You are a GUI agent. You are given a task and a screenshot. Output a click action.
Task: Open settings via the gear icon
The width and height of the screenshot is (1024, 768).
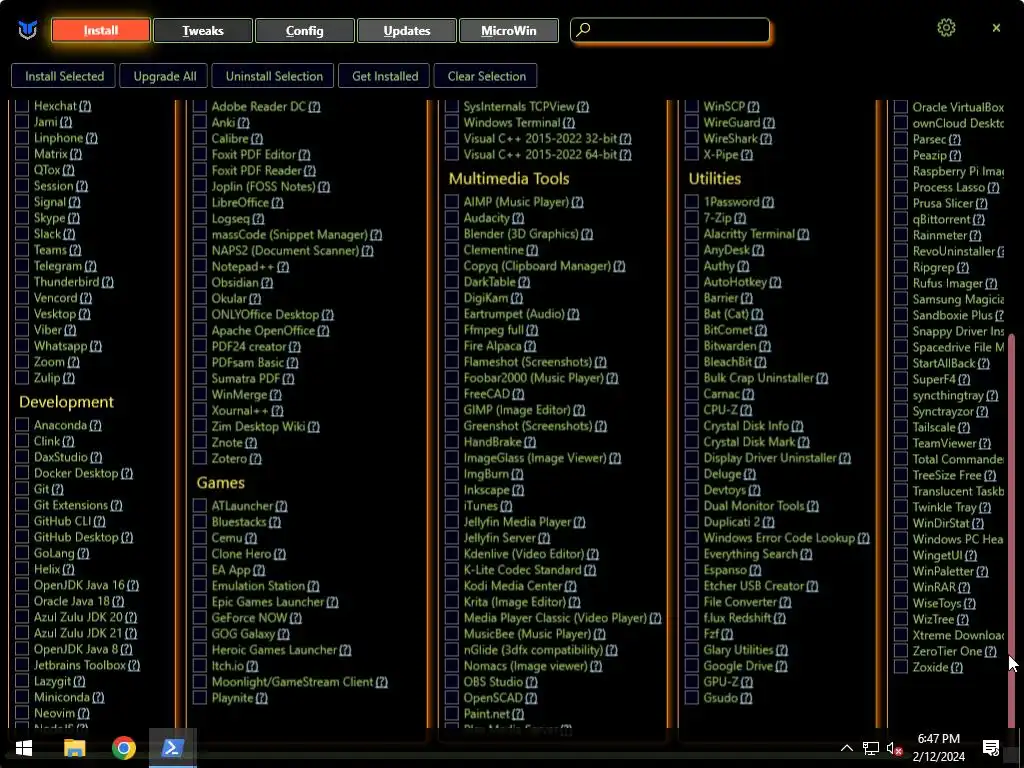click(946, 28)
